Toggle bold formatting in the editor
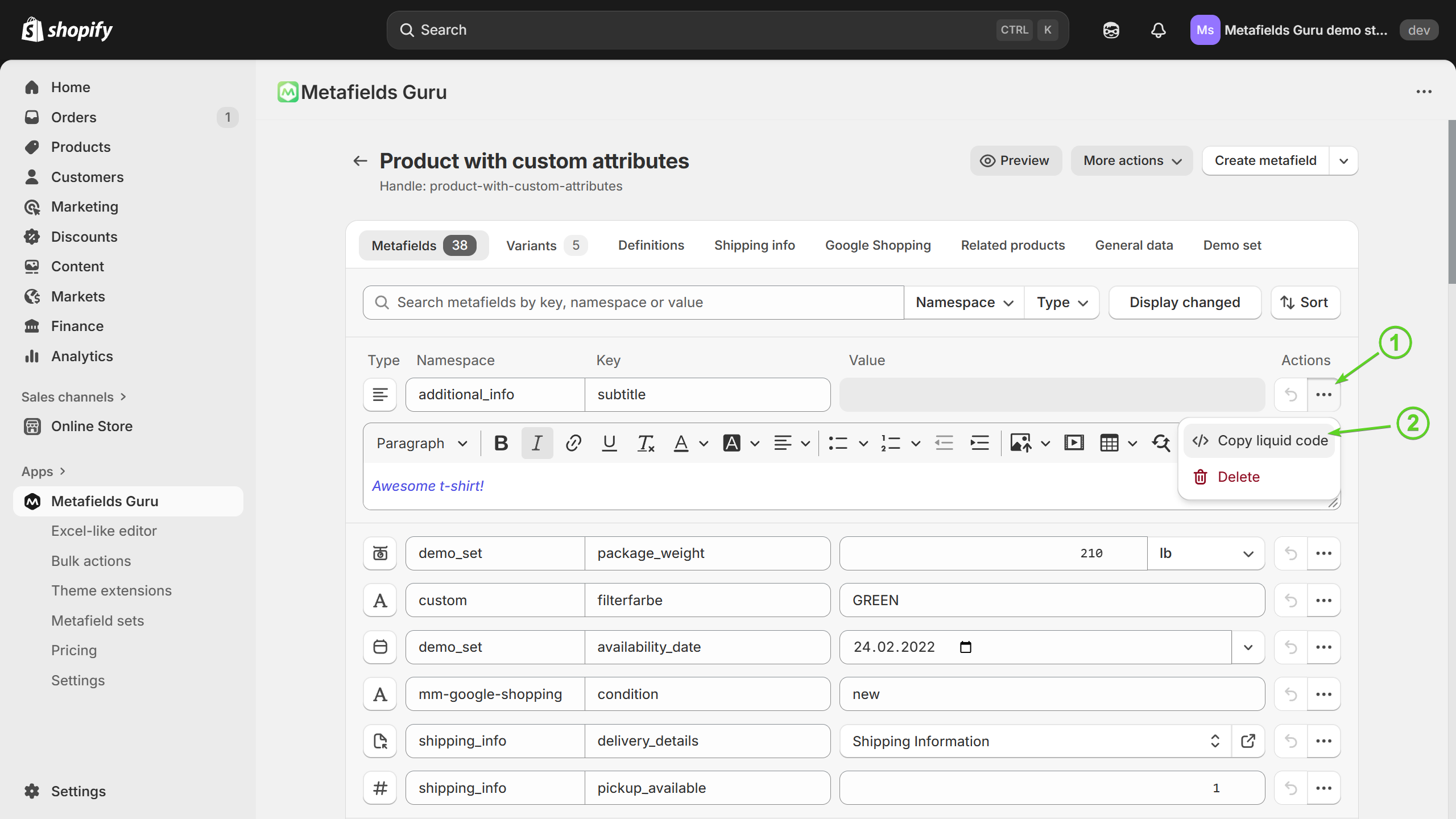 (501, 443)
